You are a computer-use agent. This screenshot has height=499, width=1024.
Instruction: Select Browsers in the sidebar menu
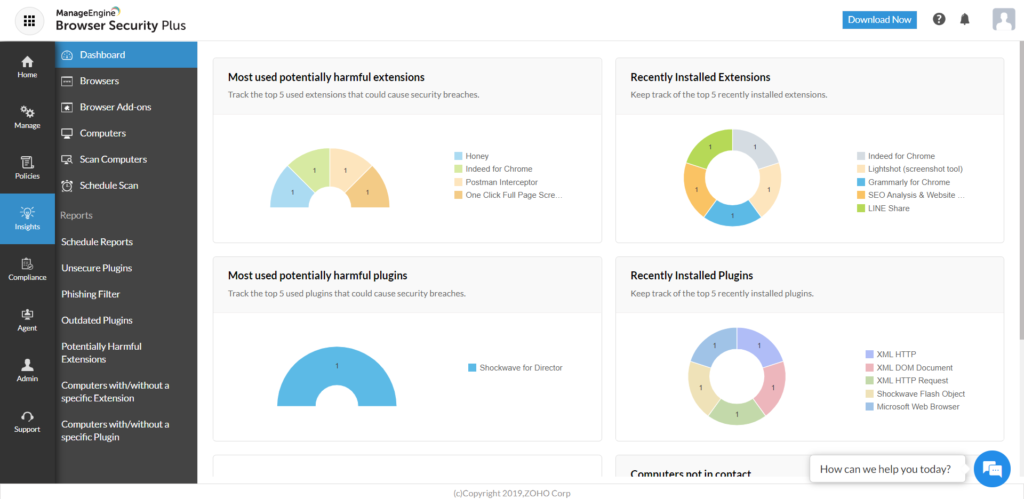(x=99, y=81)
